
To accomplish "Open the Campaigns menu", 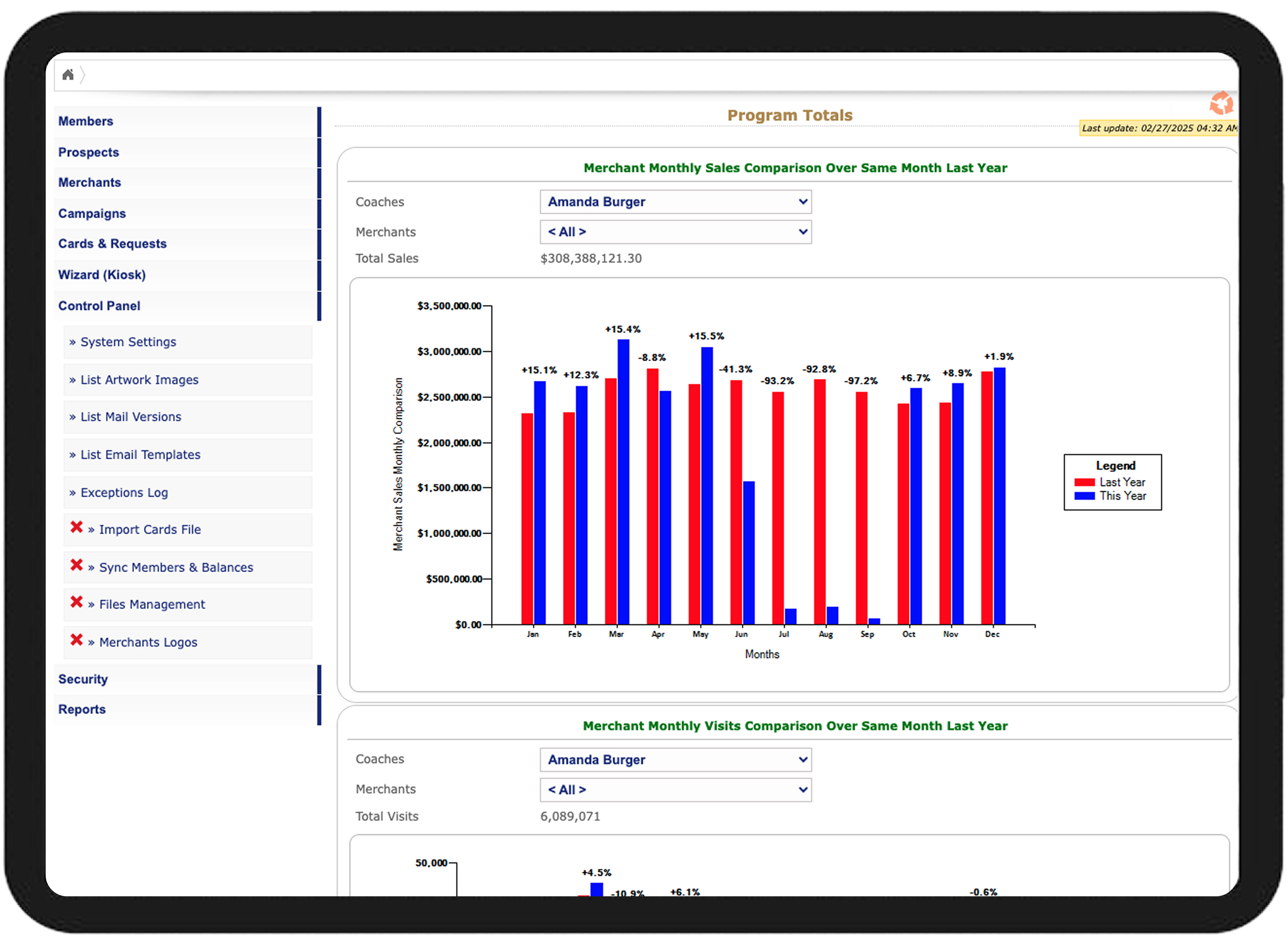I will click(x=92, y=214).
